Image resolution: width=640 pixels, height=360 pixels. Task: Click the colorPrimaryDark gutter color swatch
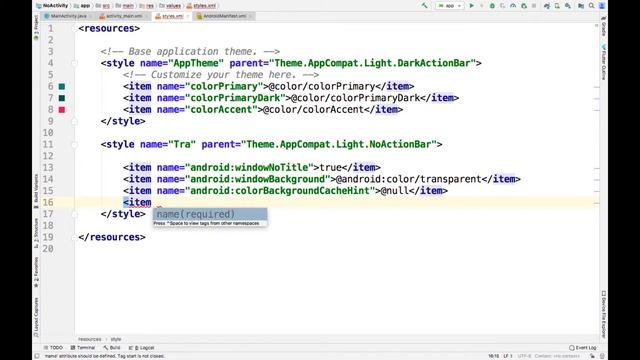(x=62, y=98)
